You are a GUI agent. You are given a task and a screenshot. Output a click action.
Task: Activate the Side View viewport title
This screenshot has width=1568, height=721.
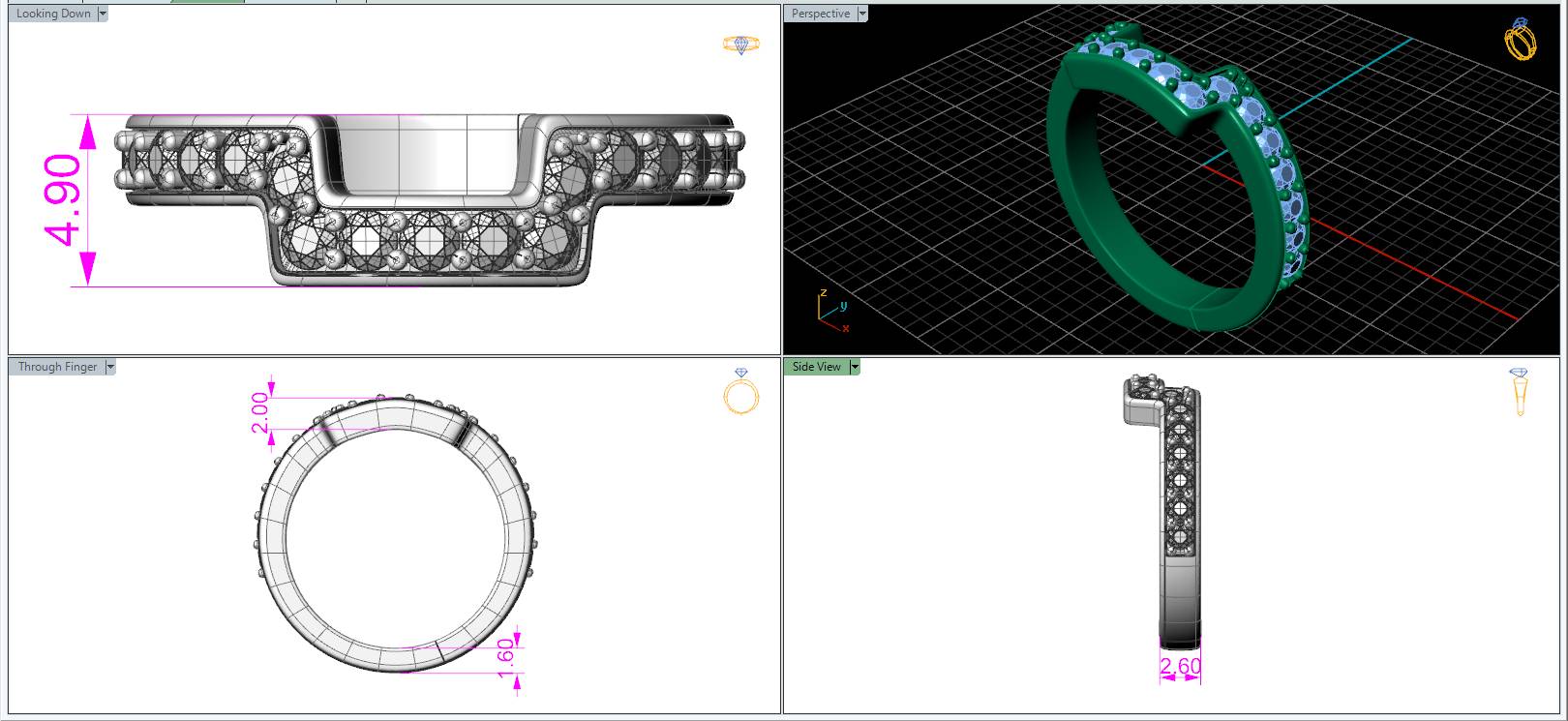point(817,367)
